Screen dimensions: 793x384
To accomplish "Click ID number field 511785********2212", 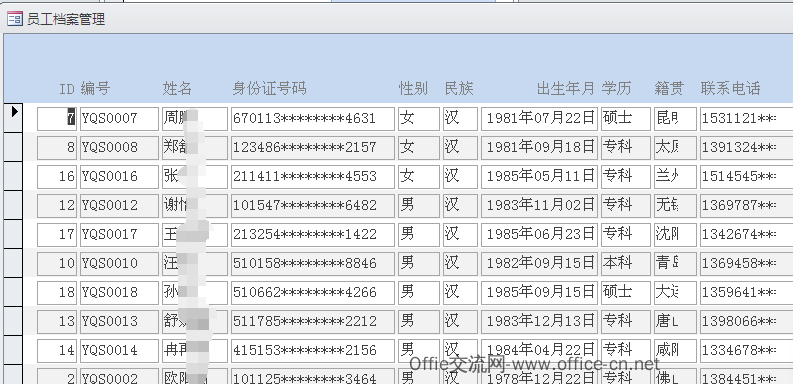I will [x=313, y=321].
